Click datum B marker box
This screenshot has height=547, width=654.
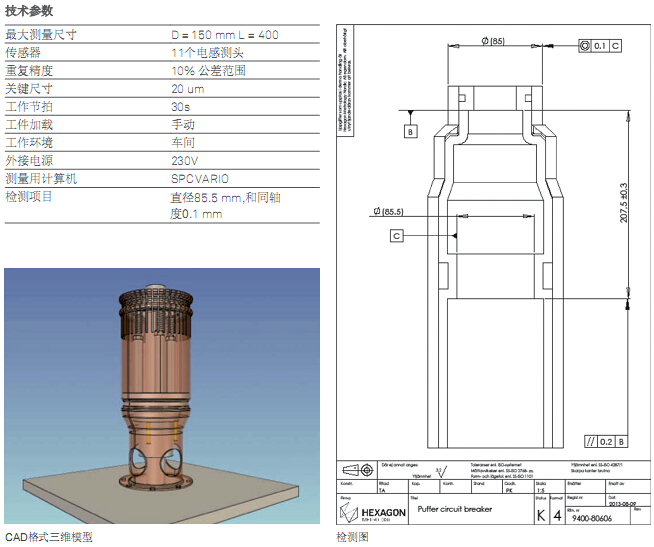pyautogui.click(x=410, y=132)
